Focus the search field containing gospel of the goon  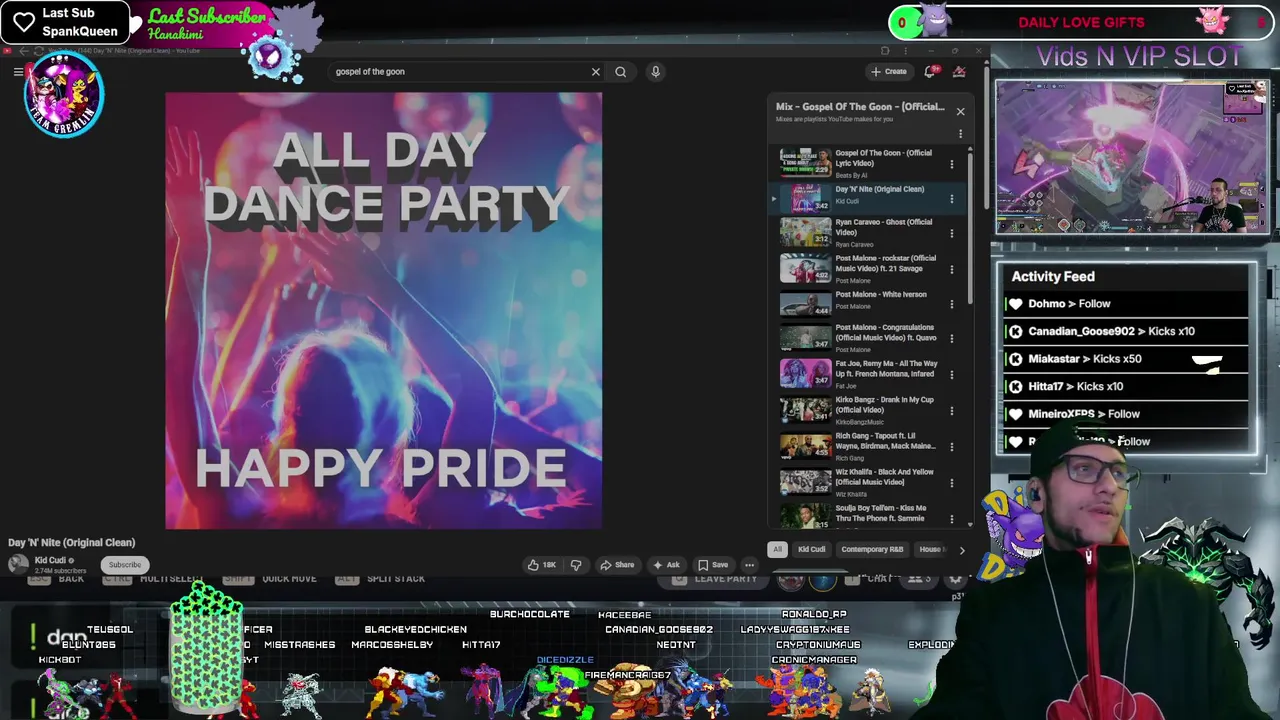tap(460, 72)
